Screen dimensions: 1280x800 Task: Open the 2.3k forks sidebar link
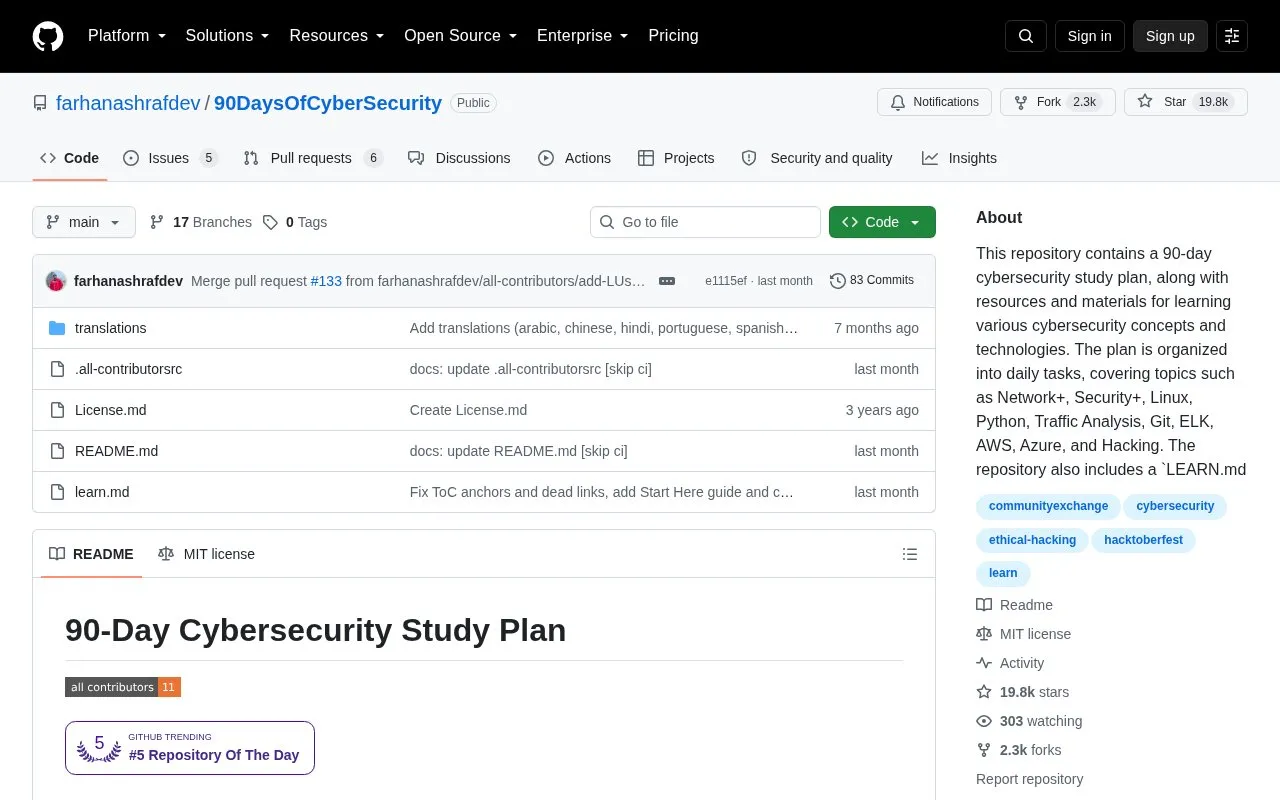pos(1019,750)
